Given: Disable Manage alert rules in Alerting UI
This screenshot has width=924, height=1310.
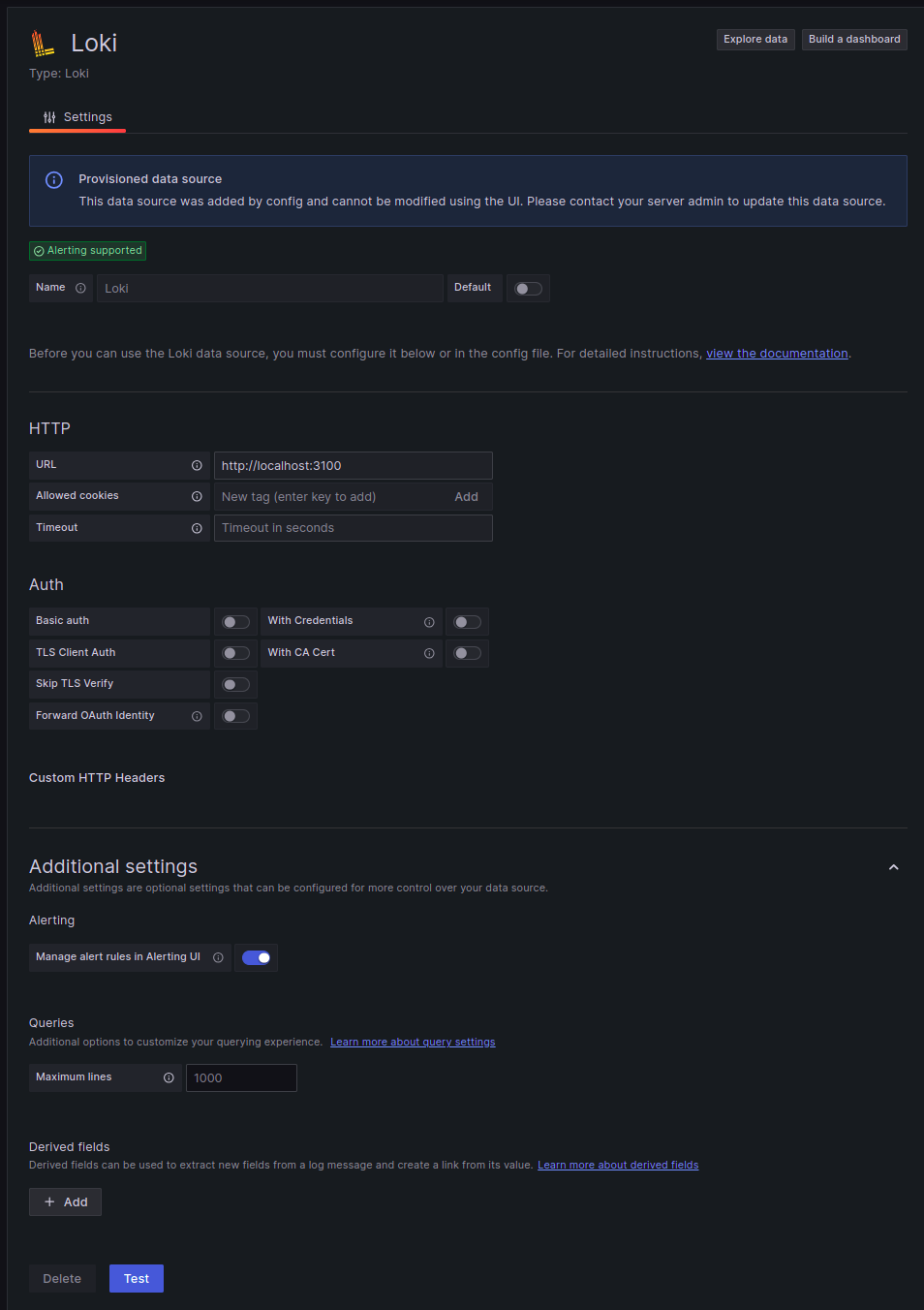Looking at the screenshot, I should pyautogui.click(x=256, y=957).
